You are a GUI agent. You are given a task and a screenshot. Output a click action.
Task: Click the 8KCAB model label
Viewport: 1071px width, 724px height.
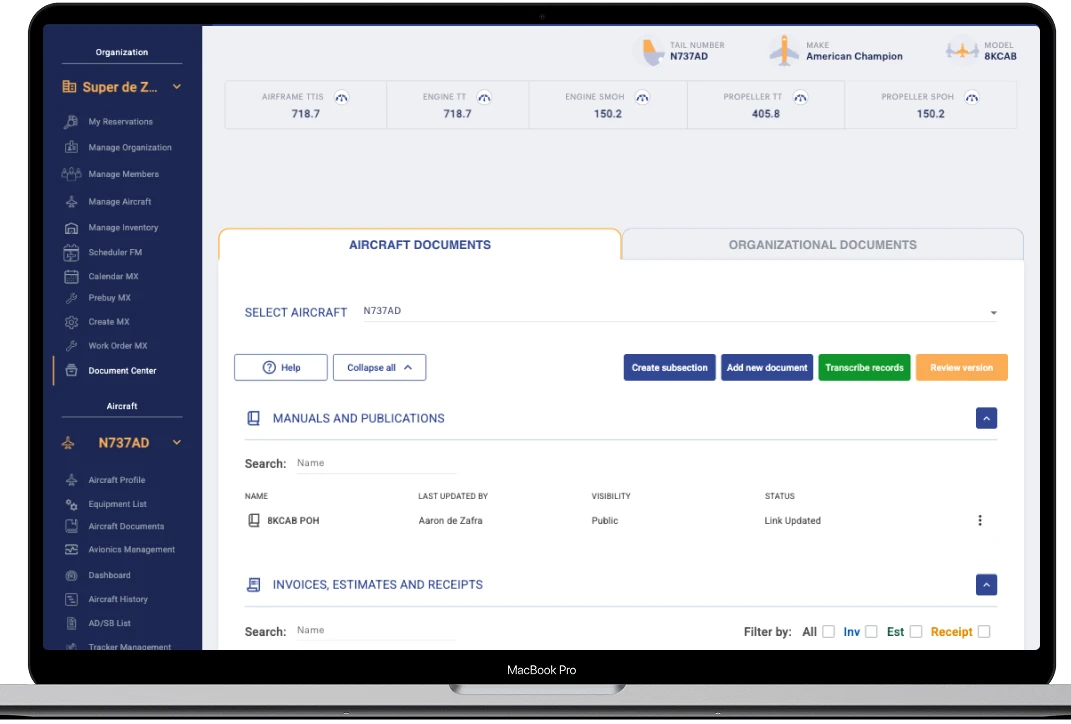1000,57
